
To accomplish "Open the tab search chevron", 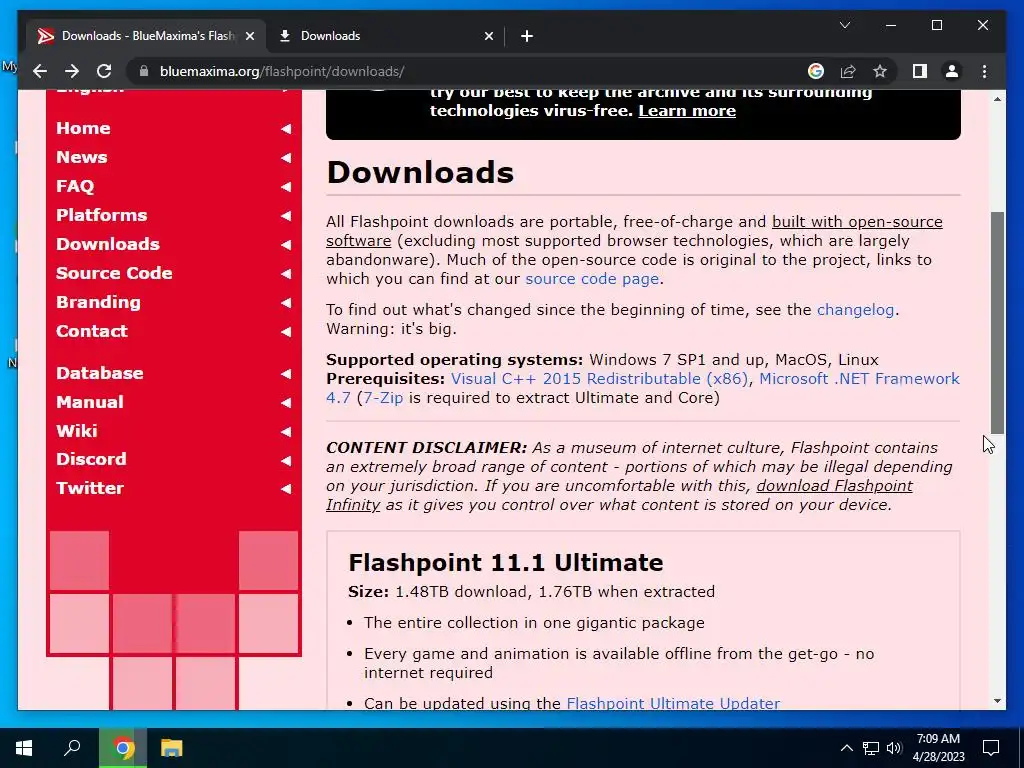I will (x=844, y=25).
